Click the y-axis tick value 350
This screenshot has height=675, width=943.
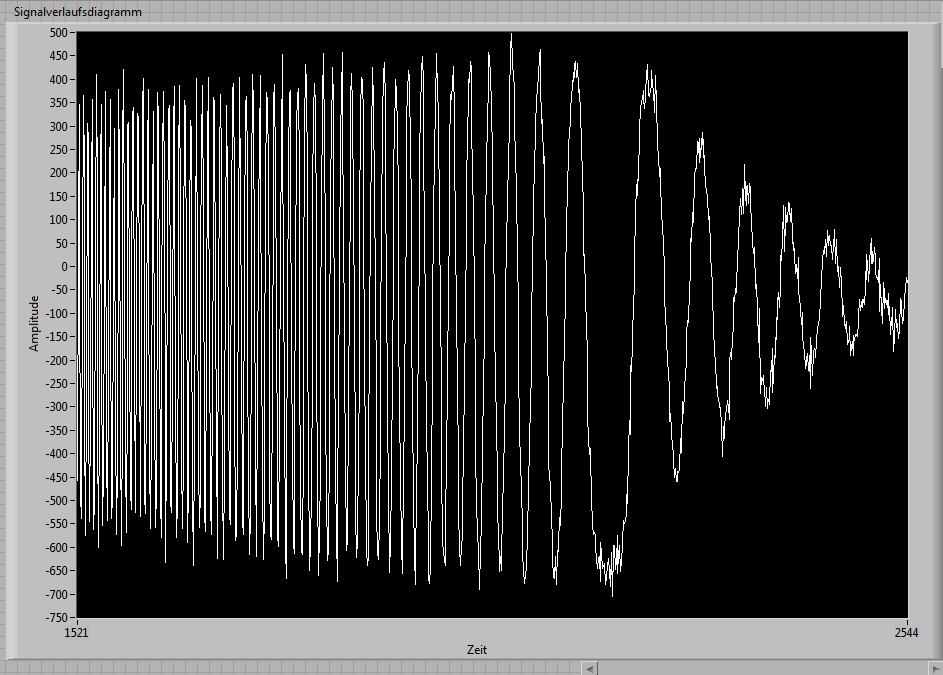click(x=58, y=103)
